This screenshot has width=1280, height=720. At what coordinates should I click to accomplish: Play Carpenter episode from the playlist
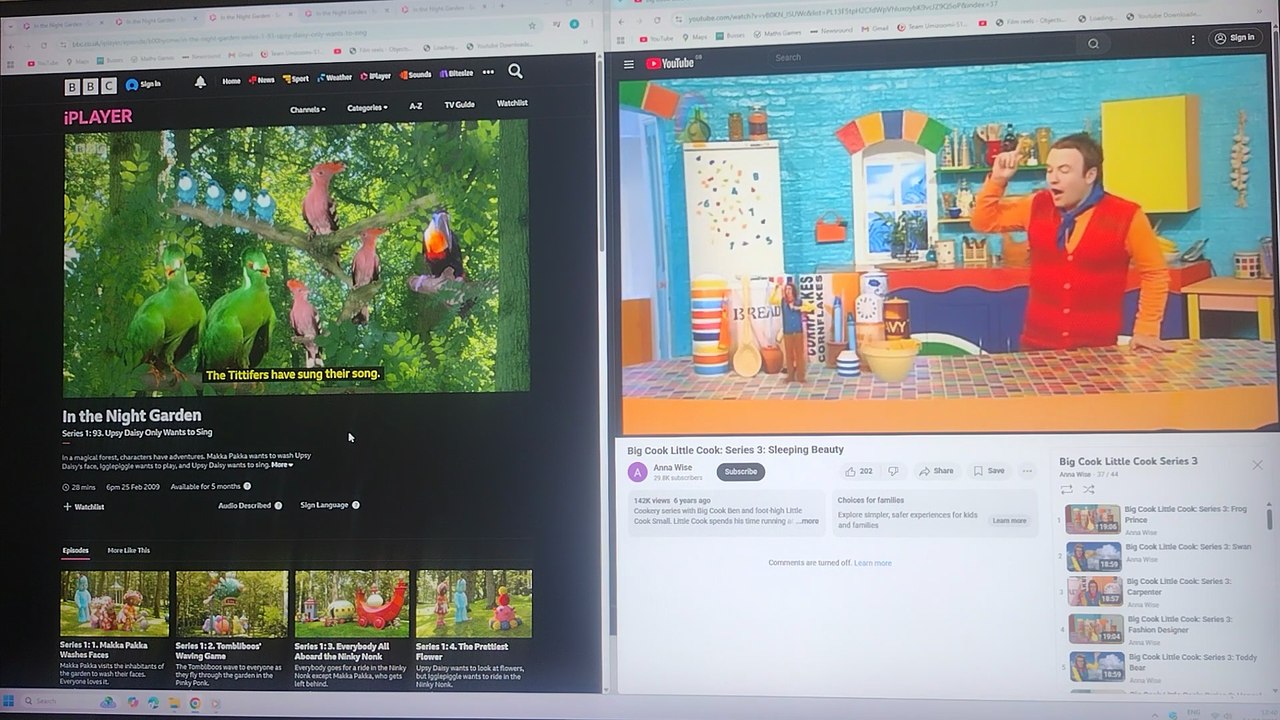[x=1160, y=592]
